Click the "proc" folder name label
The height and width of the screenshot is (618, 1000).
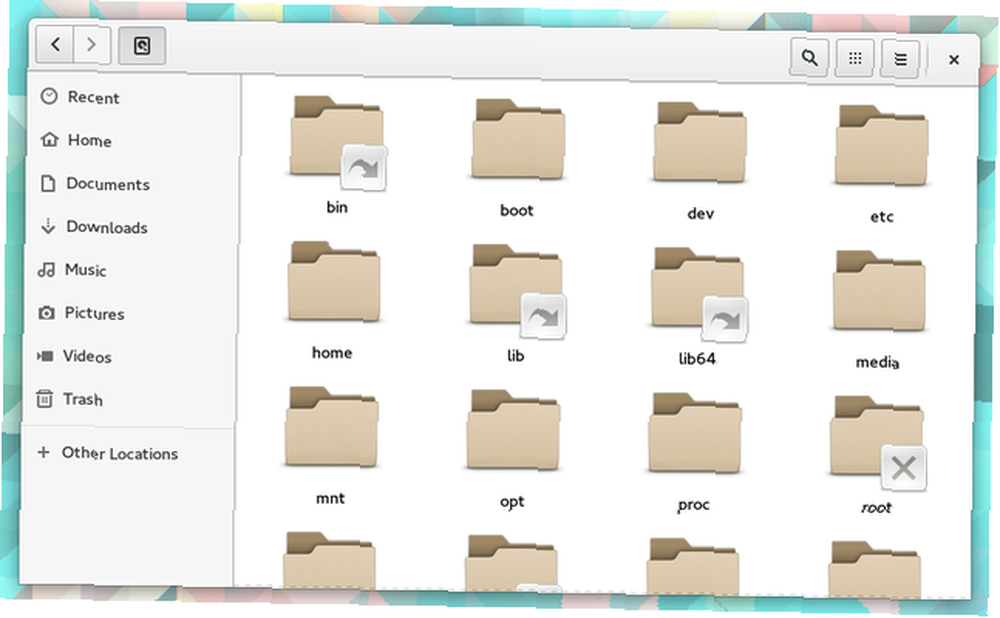693,505
